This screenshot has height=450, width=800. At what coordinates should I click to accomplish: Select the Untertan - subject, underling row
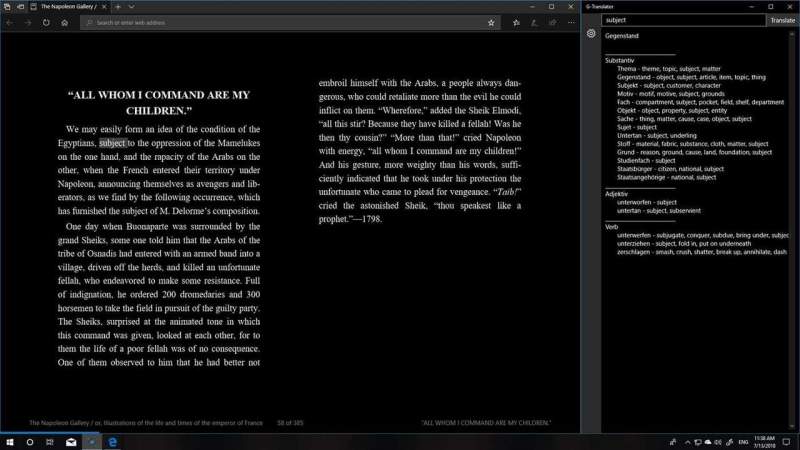[x=656, y=136]
